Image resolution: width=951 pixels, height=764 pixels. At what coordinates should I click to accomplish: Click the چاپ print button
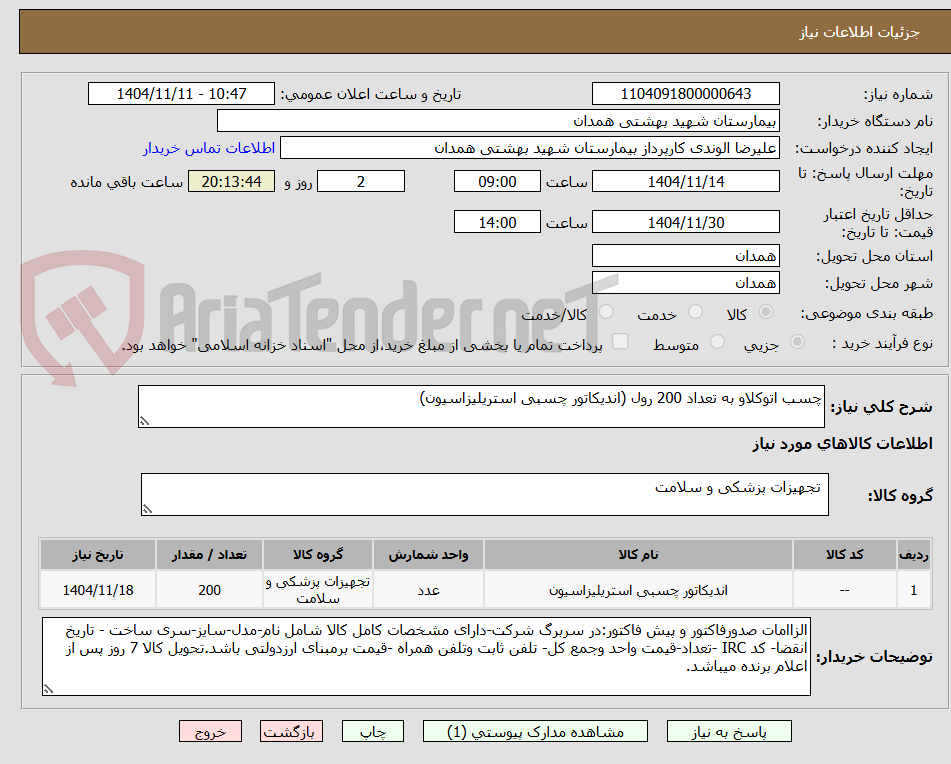373,731
